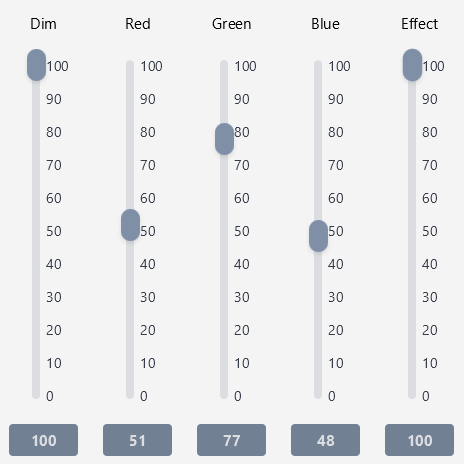Click the Red slider handle

pyautogui.click(x=130, y=225)
